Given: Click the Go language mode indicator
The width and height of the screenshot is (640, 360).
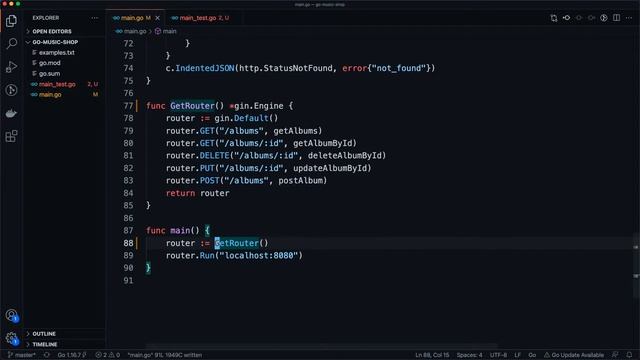Looking at the screenshot, I should 532,355.
